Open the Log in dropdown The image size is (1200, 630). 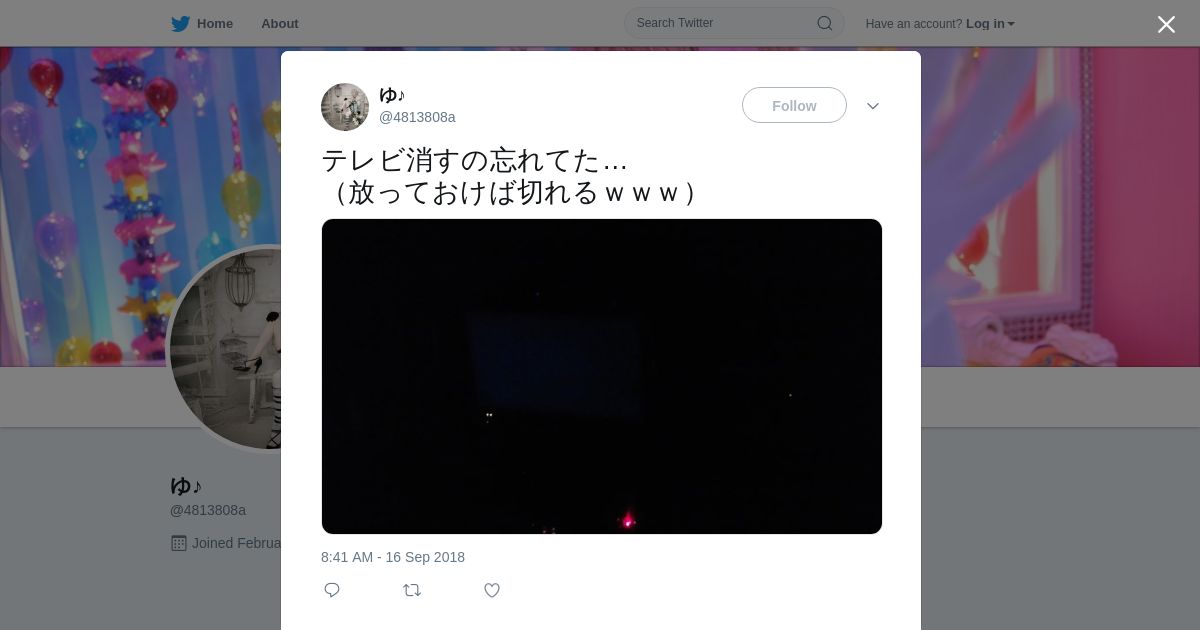[990, 24]
